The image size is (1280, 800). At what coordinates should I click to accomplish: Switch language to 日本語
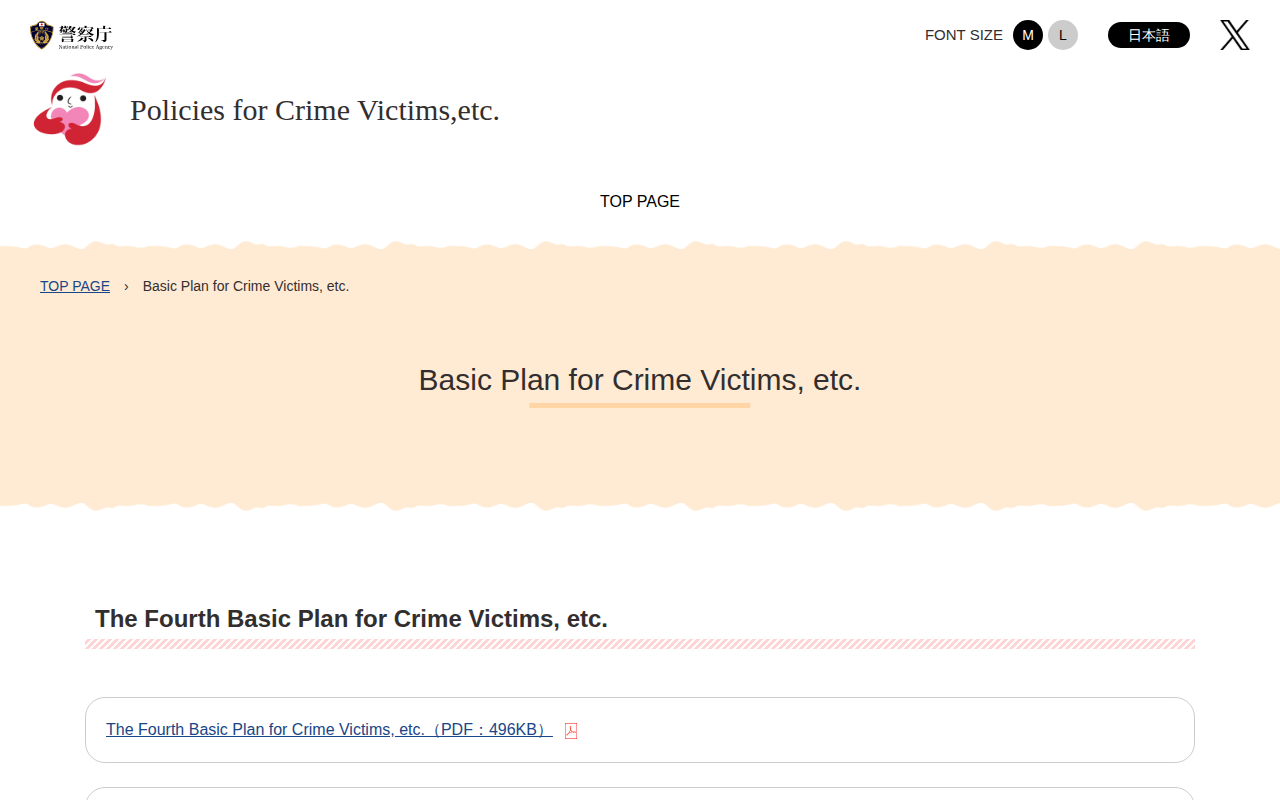1148,35
